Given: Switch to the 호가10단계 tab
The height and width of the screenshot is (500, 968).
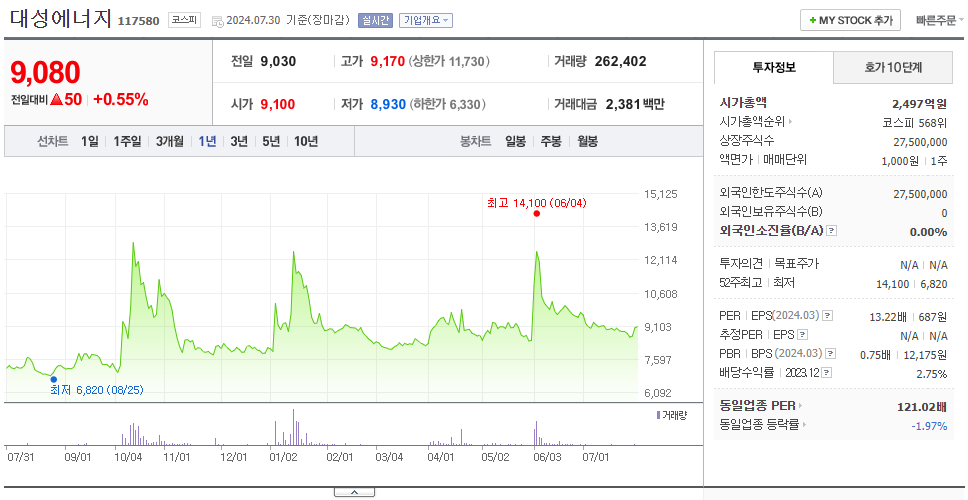Looking at the screenshot, I should pyautogui.click(x=893, y=68).
